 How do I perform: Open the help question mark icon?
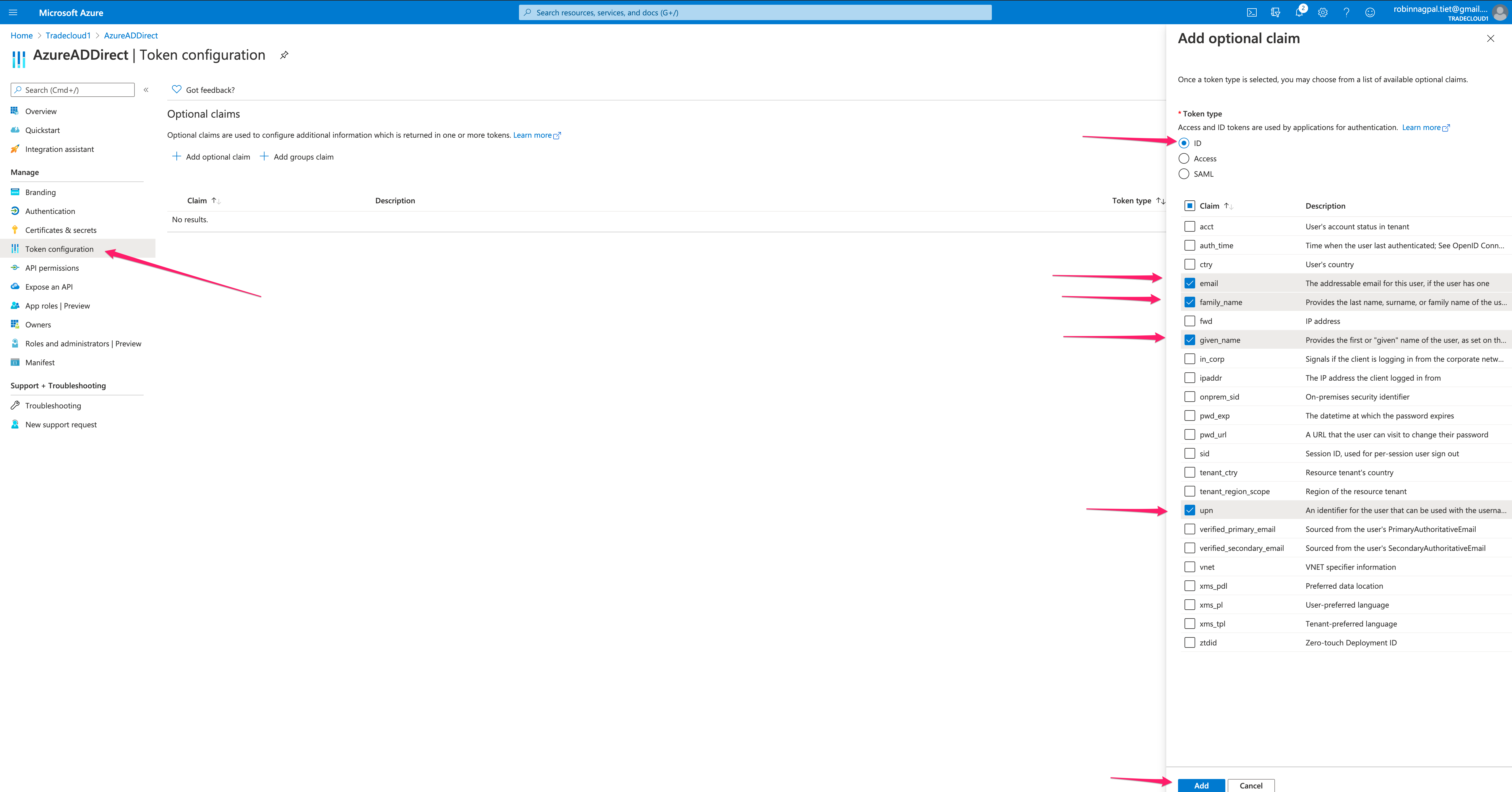1346,12
